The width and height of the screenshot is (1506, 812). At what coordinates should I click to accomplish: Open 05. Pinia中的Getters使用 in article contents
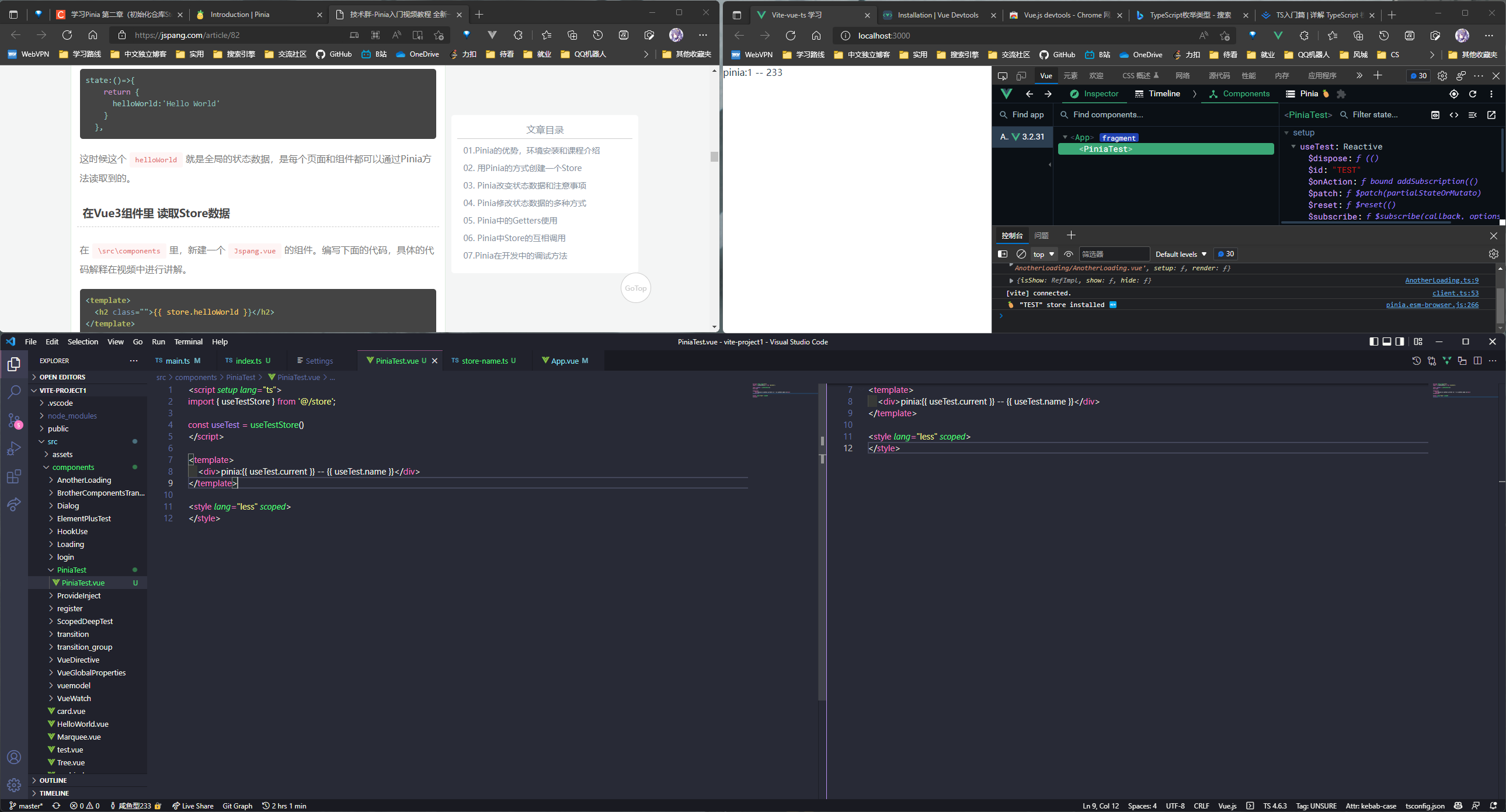point(510,221)
